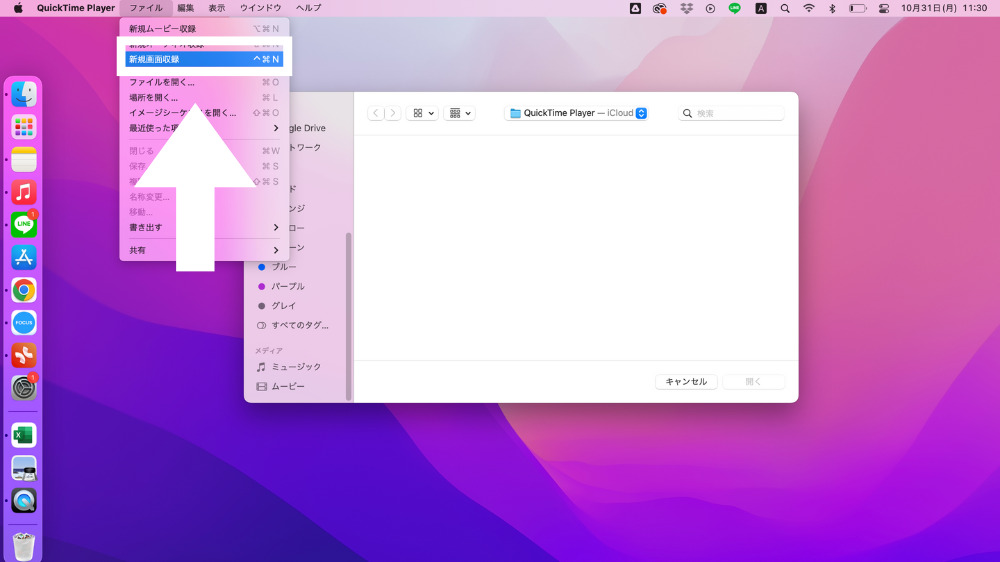Viewport: 1000px width, 562px height.
Task: Open the Preview app in Dock
Action: 24,468
